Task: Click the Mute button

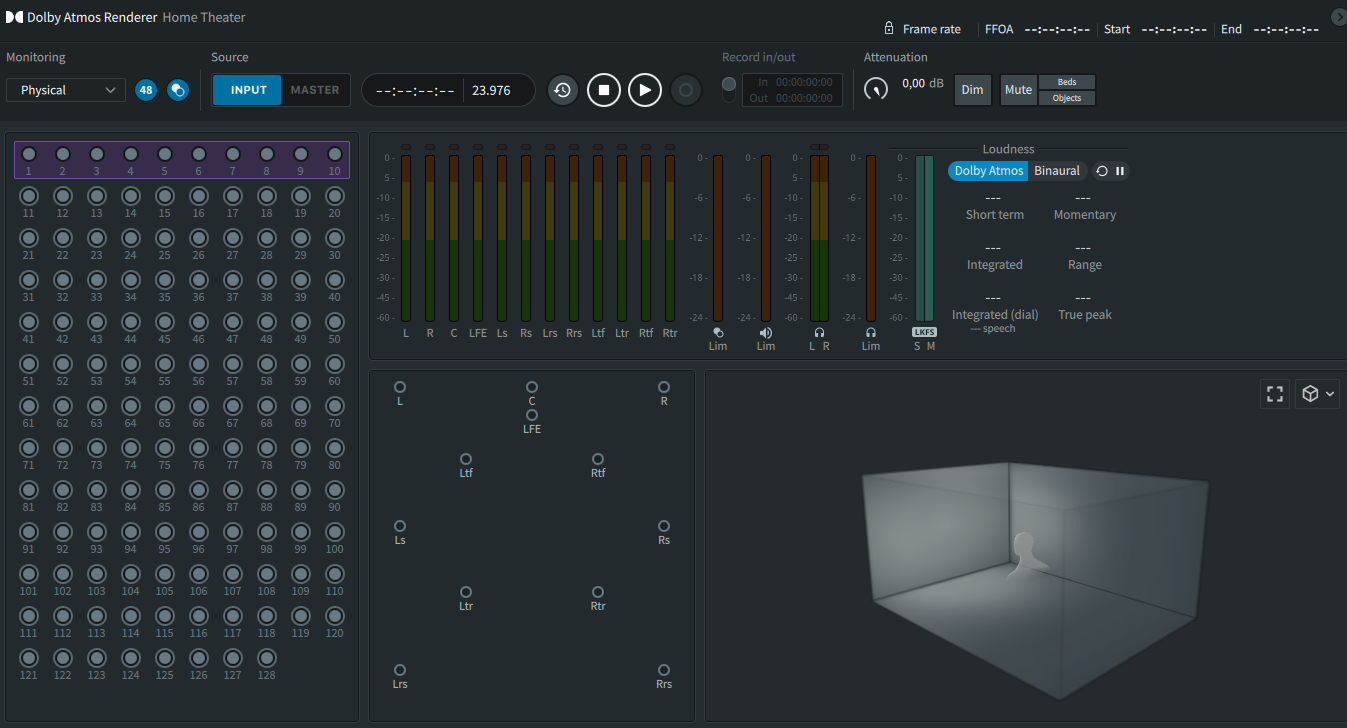Action: pyautogui.click(x=1018, y=90)
